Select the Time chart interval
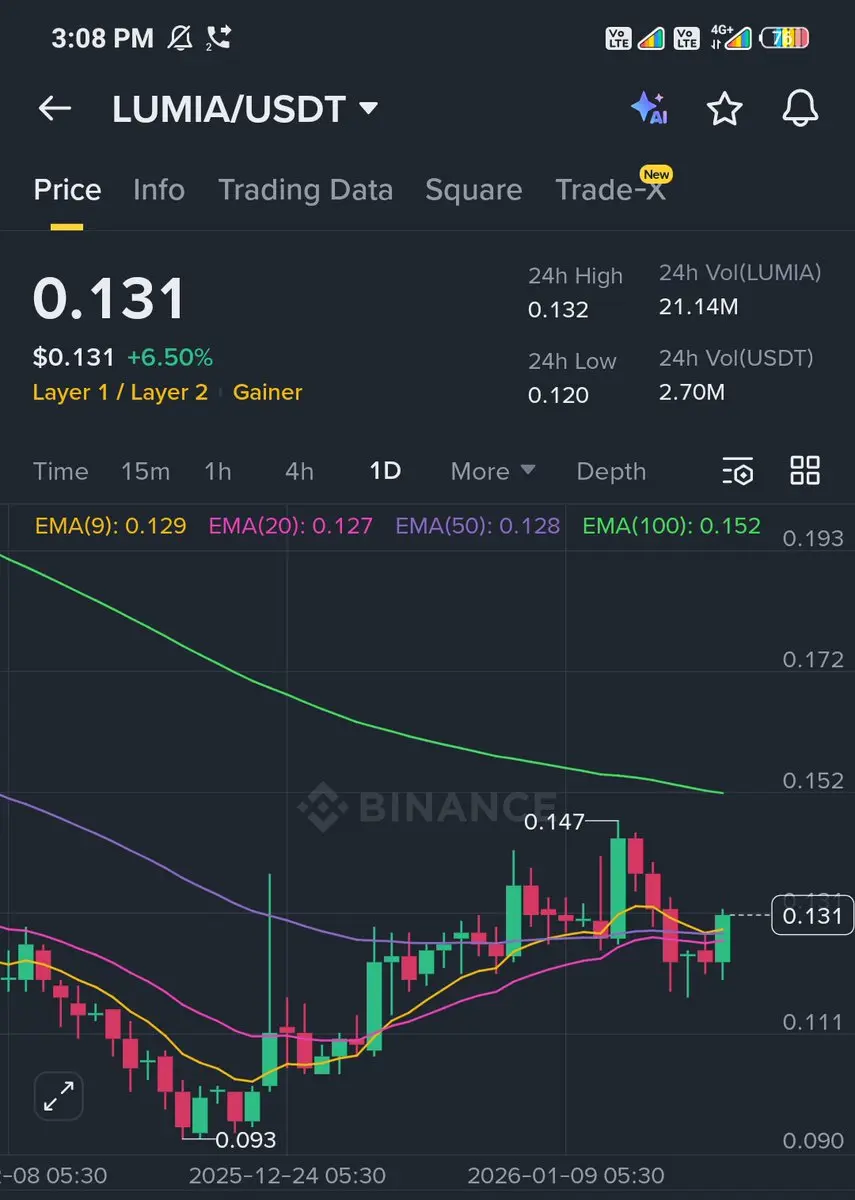The width and height of the screenshot is (855, 1200). click(x=60, y=471)
